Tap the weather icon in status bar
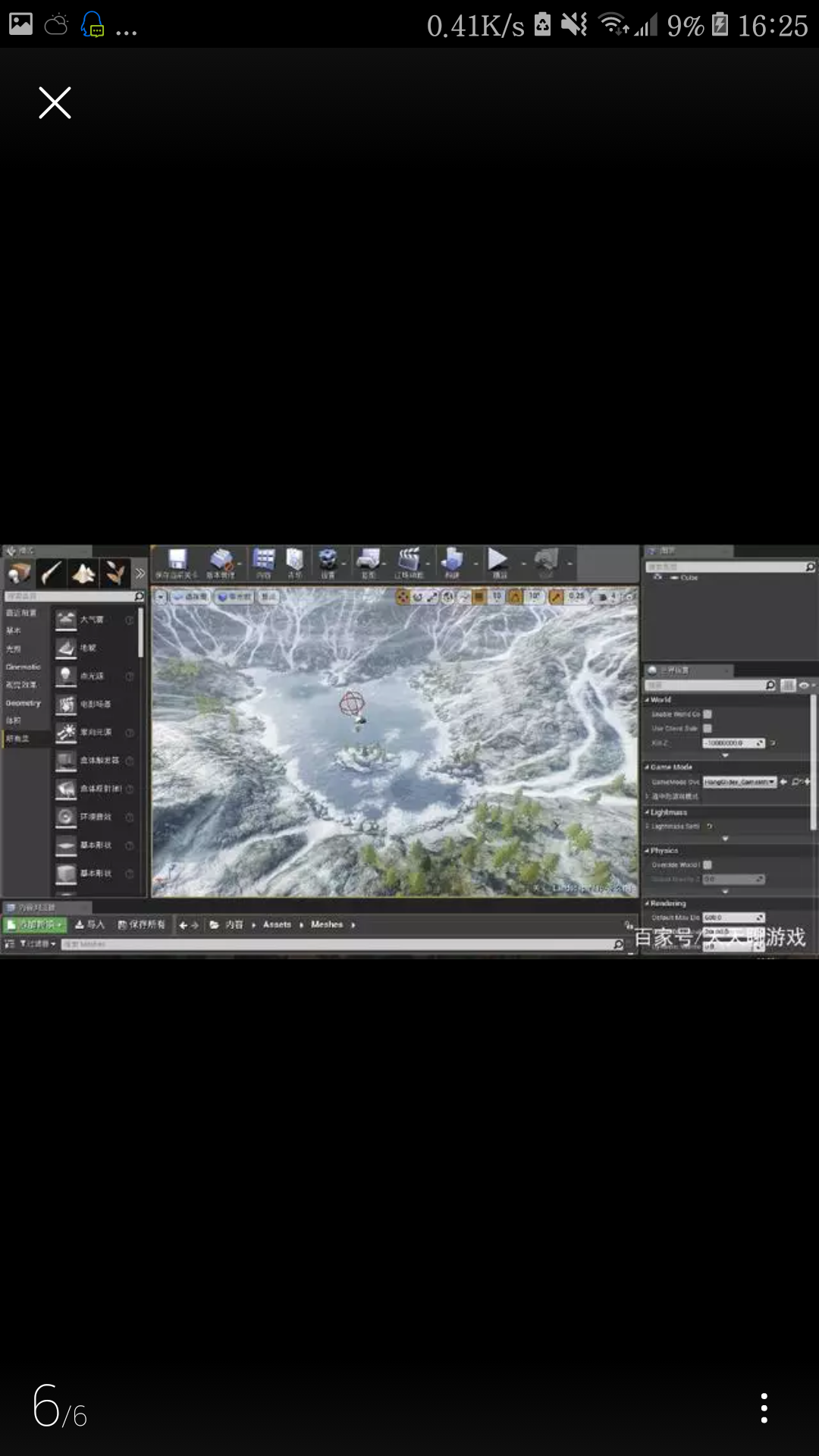The image size is (819, 1456). [x=57, y=25]
